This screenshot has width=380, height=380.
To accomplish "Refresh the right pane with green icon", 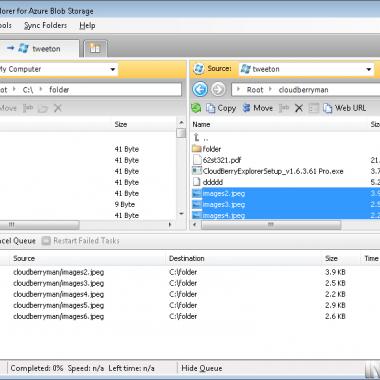I will coord(196,108).
